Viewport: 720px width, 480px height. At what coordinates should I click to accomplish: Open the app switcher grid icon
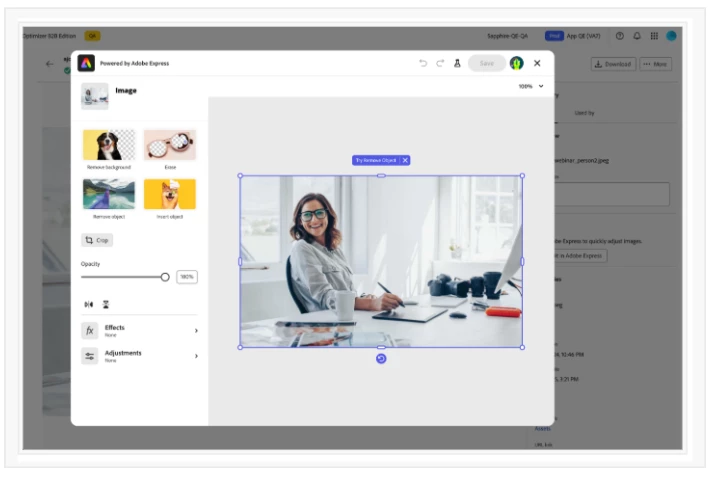coord(654,36)
